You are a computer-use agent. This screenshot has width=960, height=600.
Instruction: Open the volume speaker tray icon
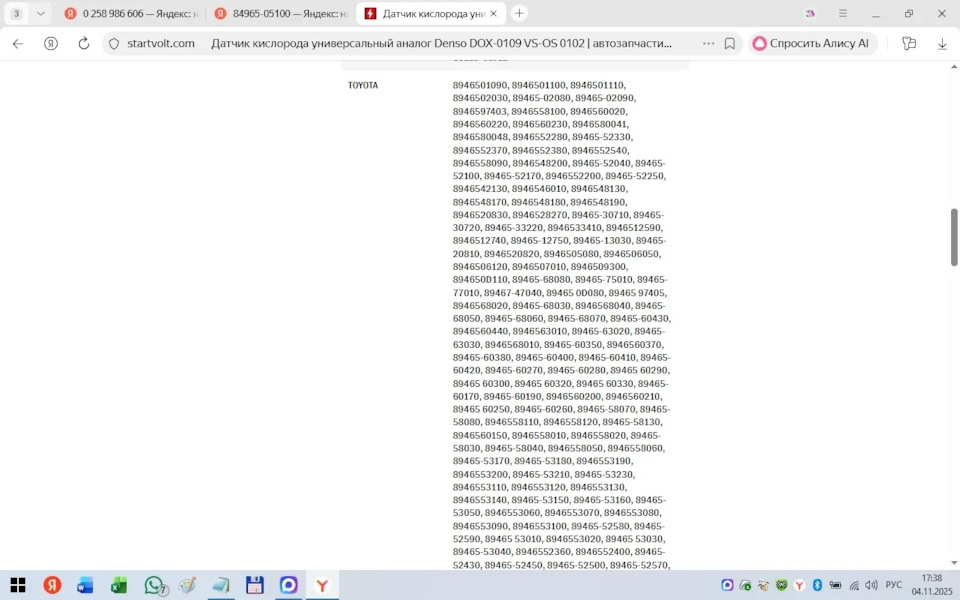[871, 585]
